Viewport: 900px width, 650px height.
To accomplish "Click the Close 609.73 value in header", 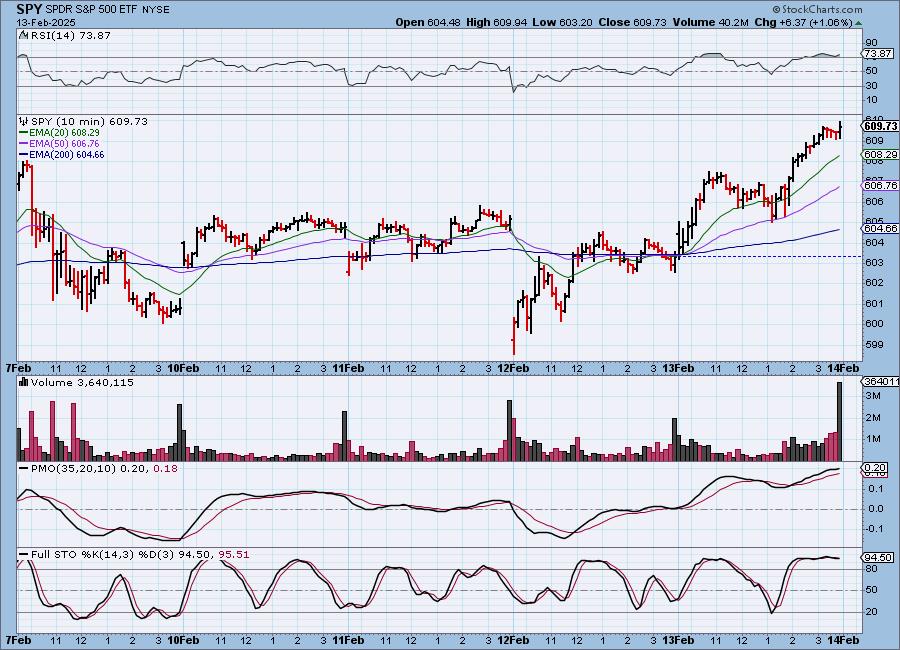I will 633,22.
